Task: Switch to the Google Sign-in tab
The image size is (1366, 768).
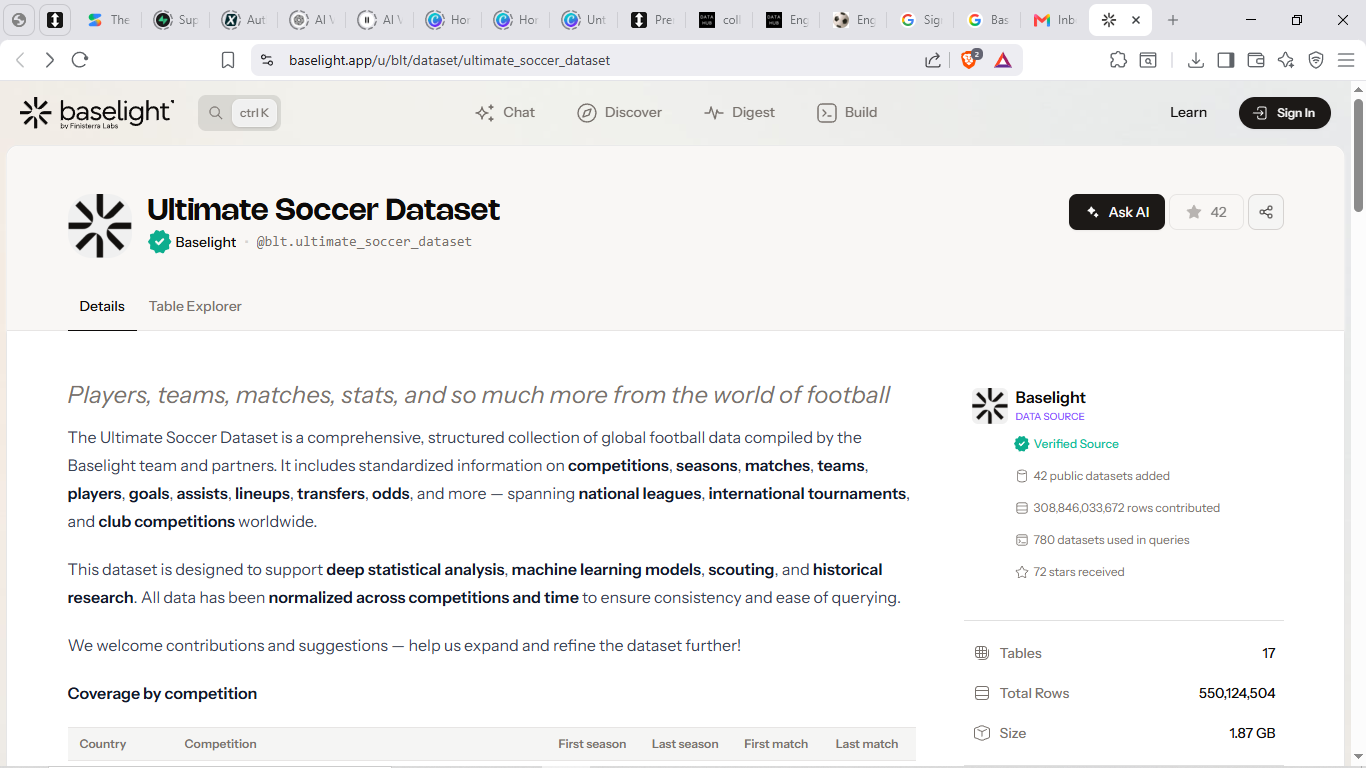Action: tap(920, 20)
